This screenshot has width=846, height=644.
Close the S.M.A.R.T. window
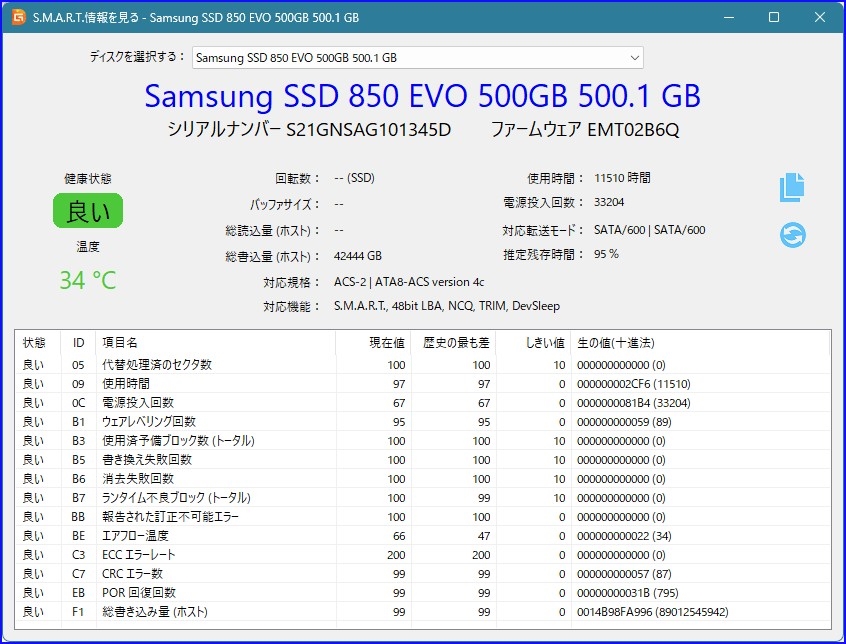point(820,17)
